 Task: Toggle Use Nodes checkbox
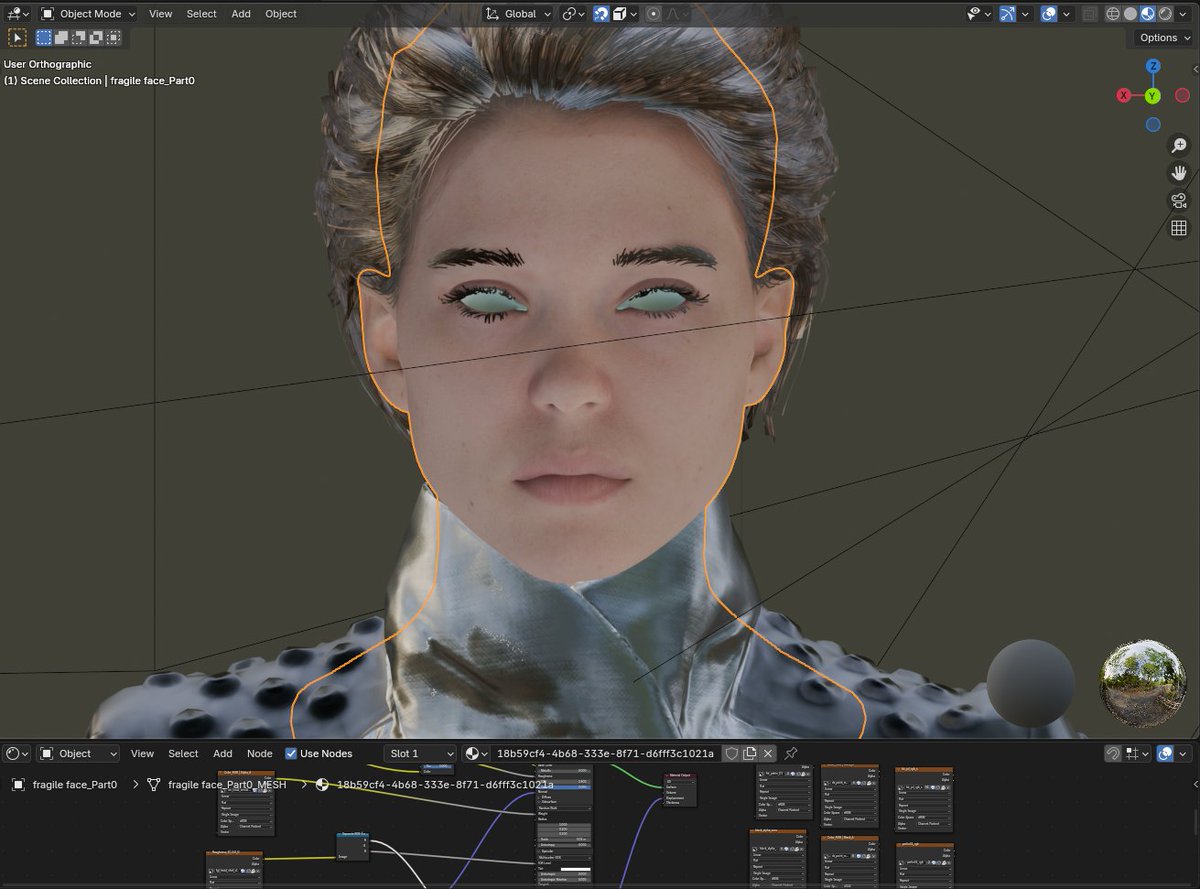coord(291,753)
